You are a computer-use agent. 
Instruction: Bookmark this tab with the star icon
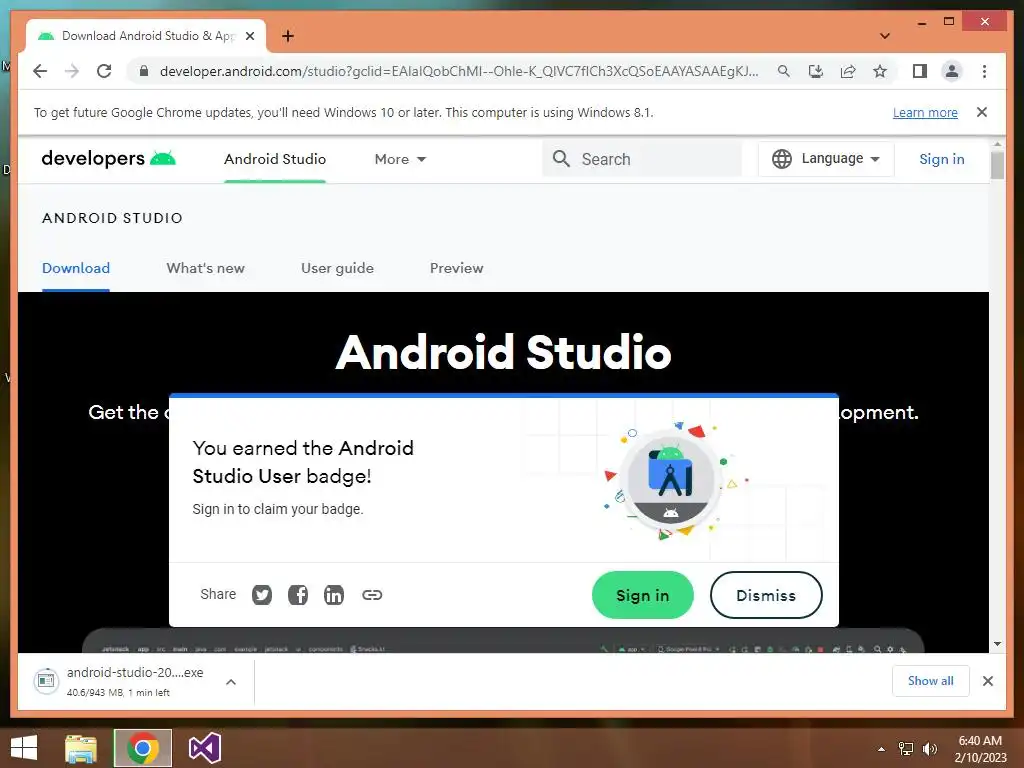tap(880, 71)
